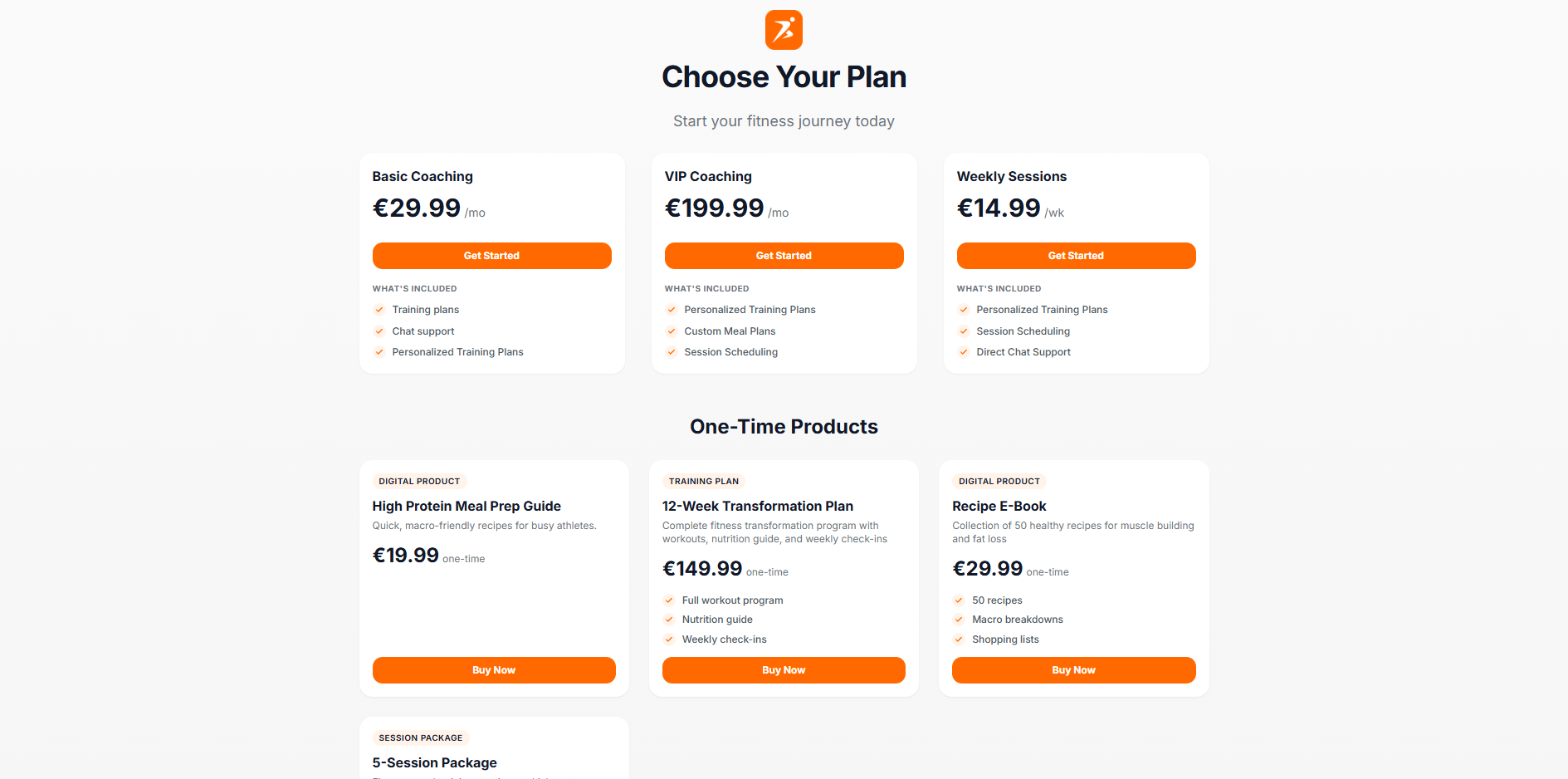Click the orange fitness runner logo icon
Image resolution: width=1568 pixels, height=779 pixels.
coord(784,30)
